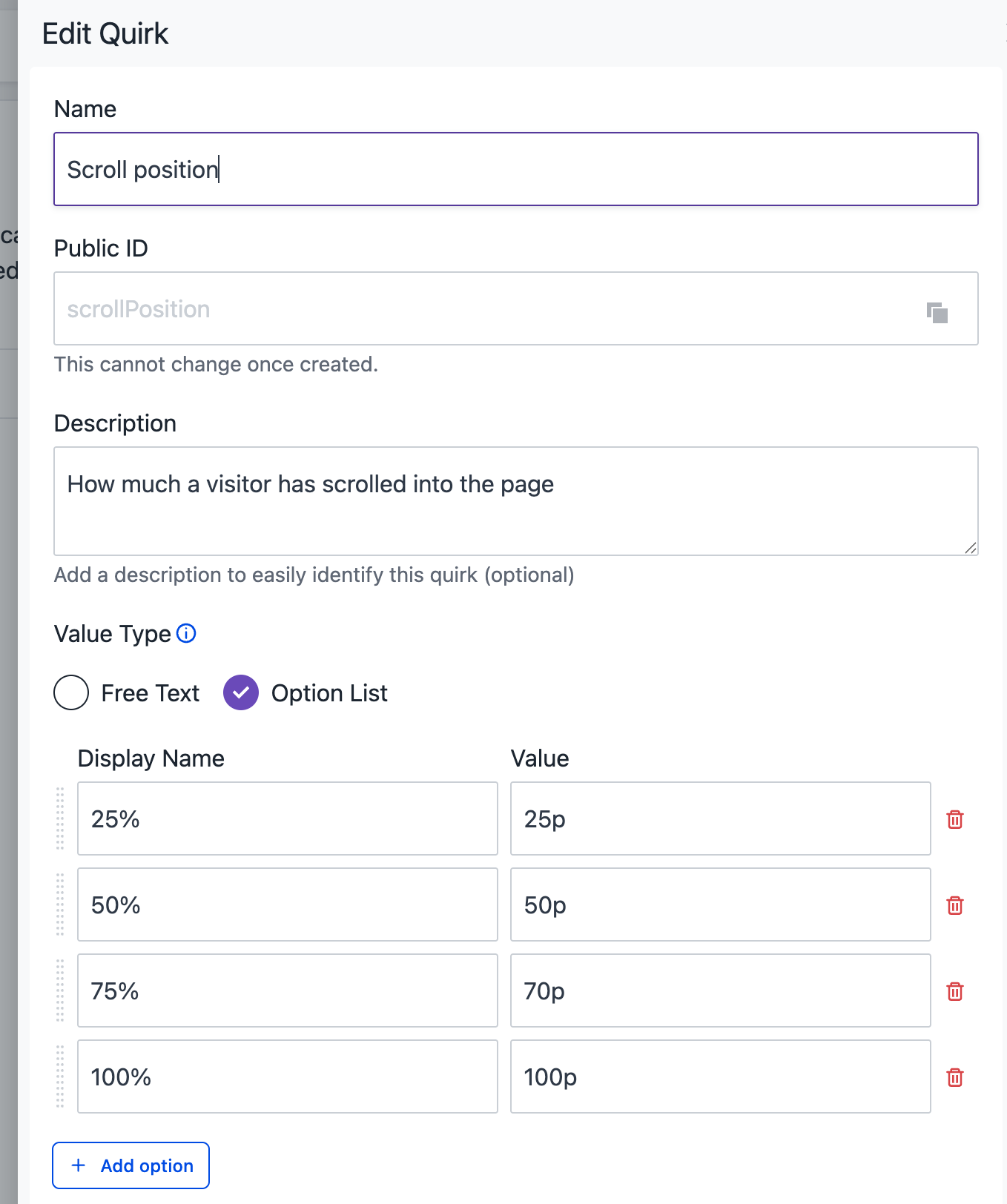Edit the 70p value field
The width and height of the screenshot is (1007, 1204).
[x=720, y=990]
